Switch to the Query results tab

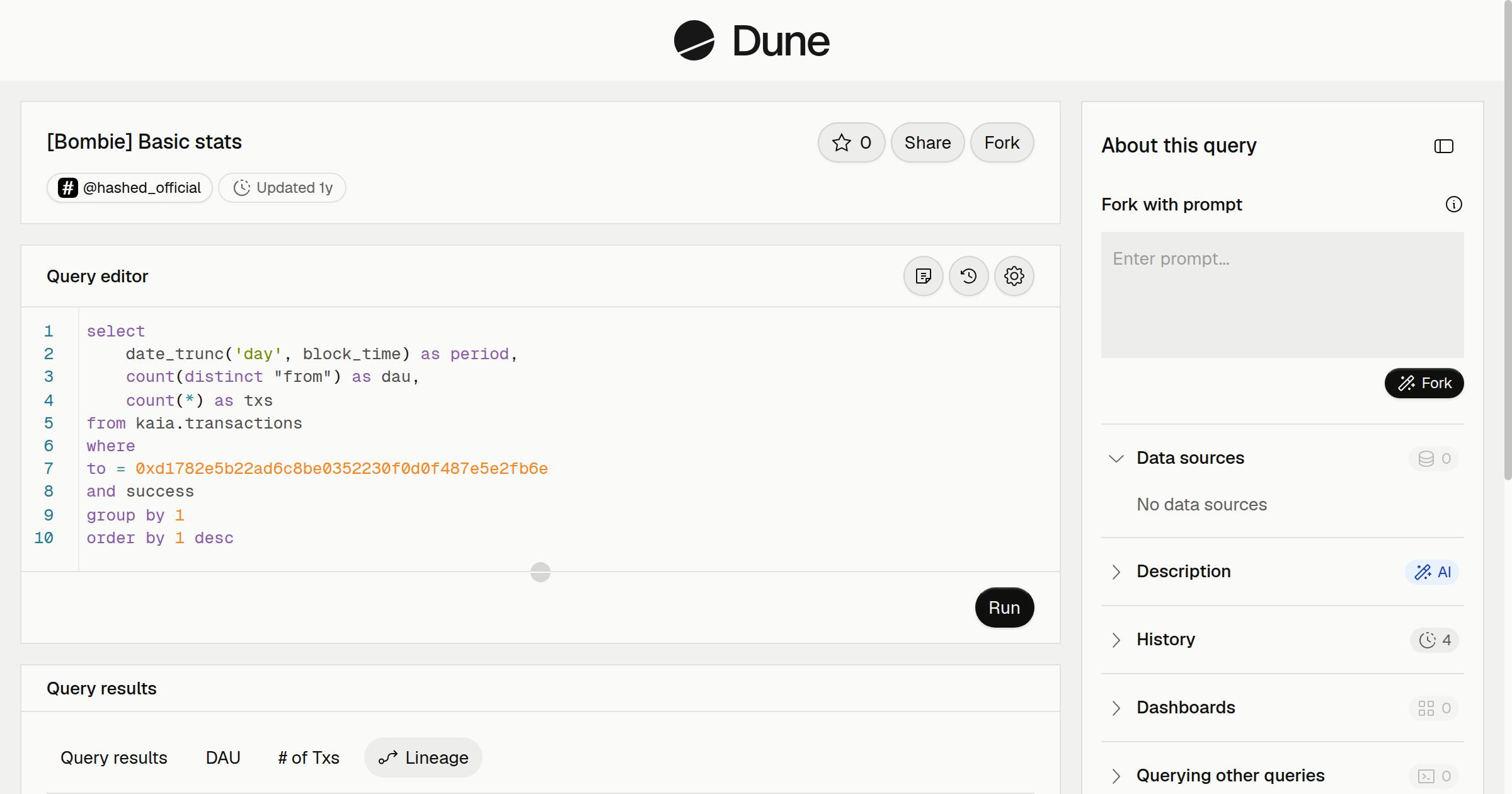(x=113, y=757)
